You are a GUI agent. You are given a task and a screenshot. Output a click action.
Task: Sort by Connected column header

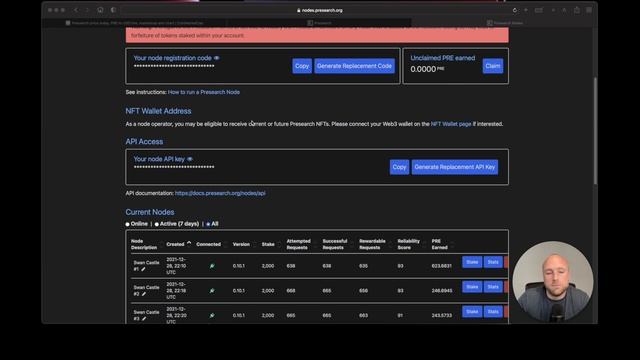tap(208, 244)
